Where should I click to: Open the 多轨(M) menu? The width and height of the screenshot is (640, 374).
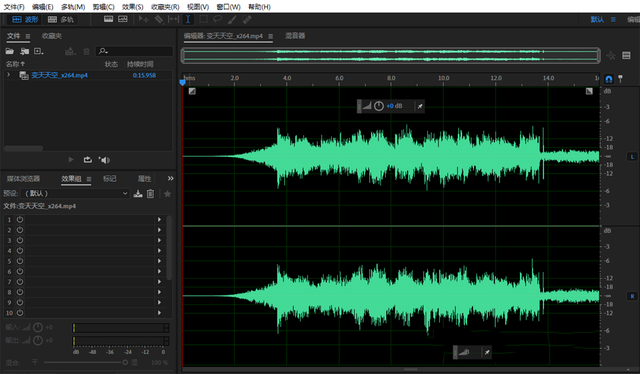(73, 7)
